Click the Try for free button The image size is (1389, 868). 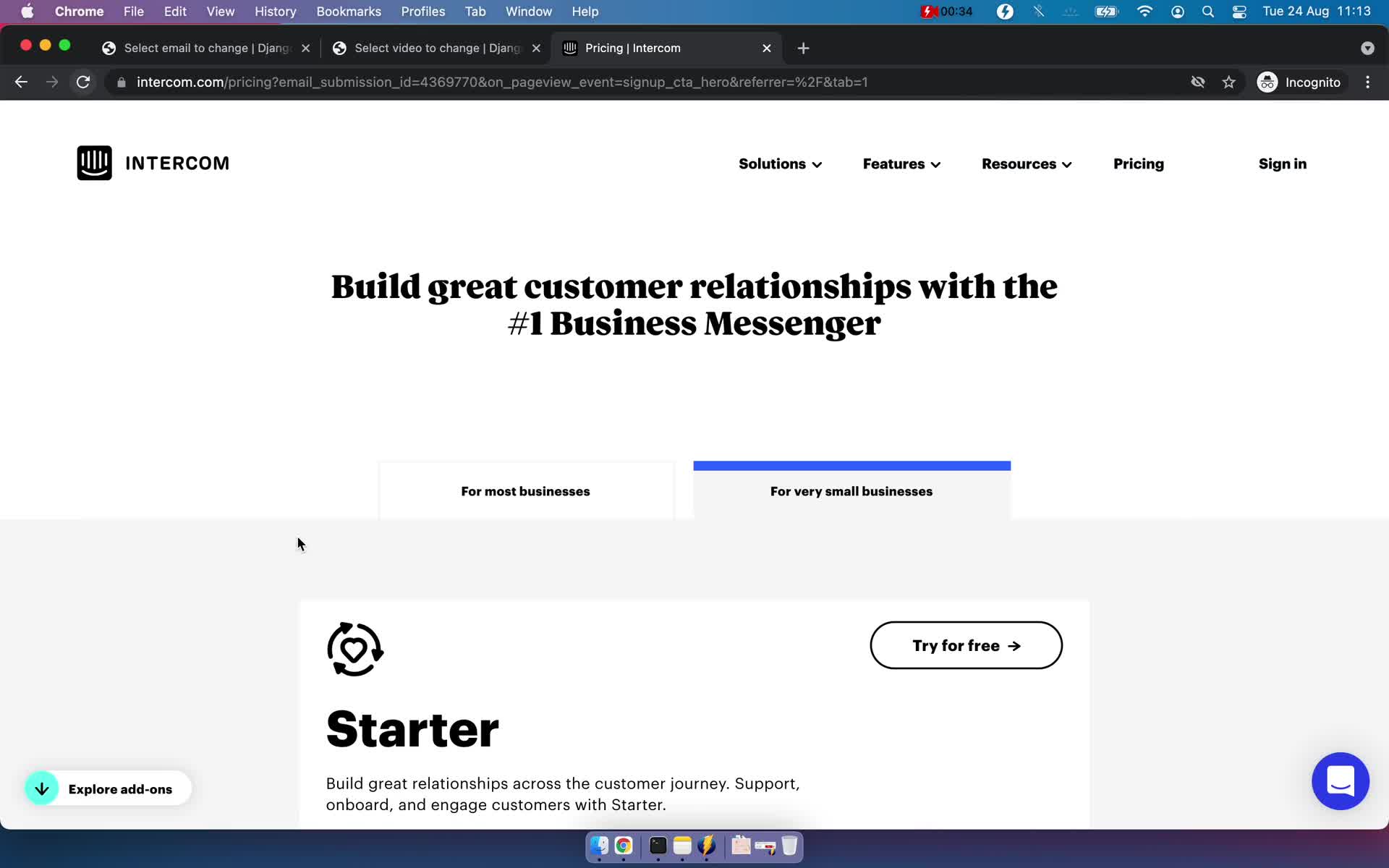point(966,645)
